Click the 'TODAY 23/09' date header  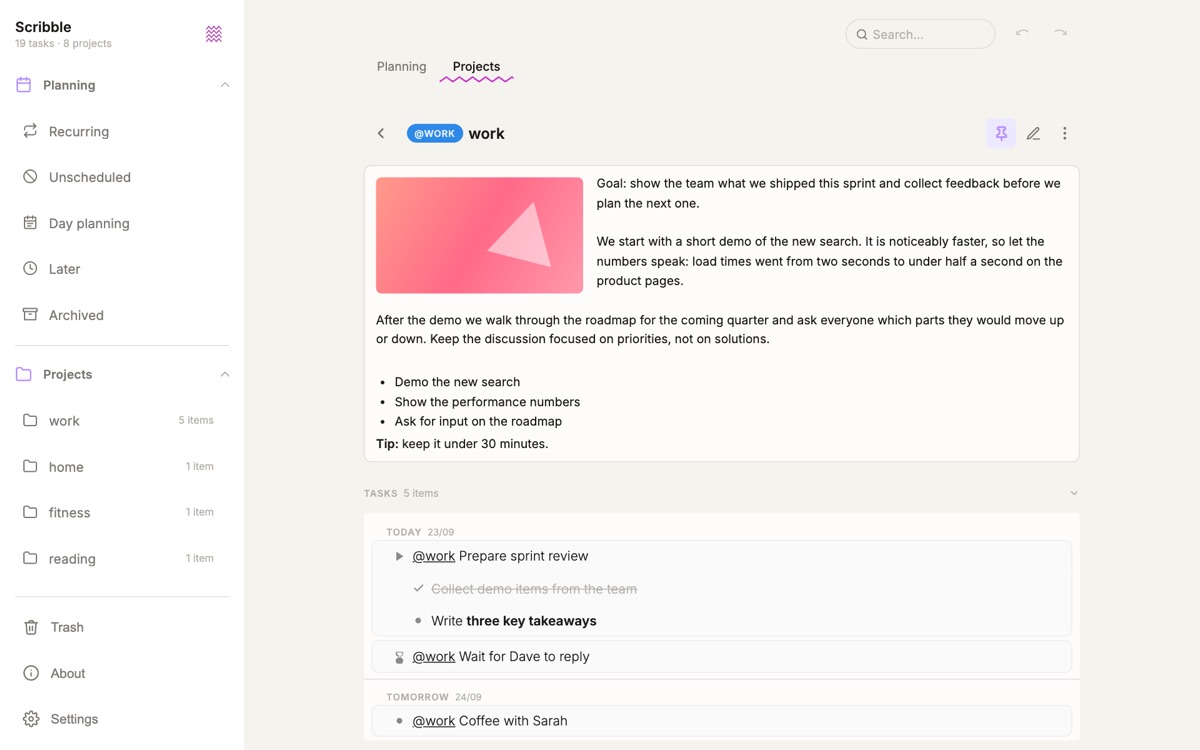(x=420, y=532)
